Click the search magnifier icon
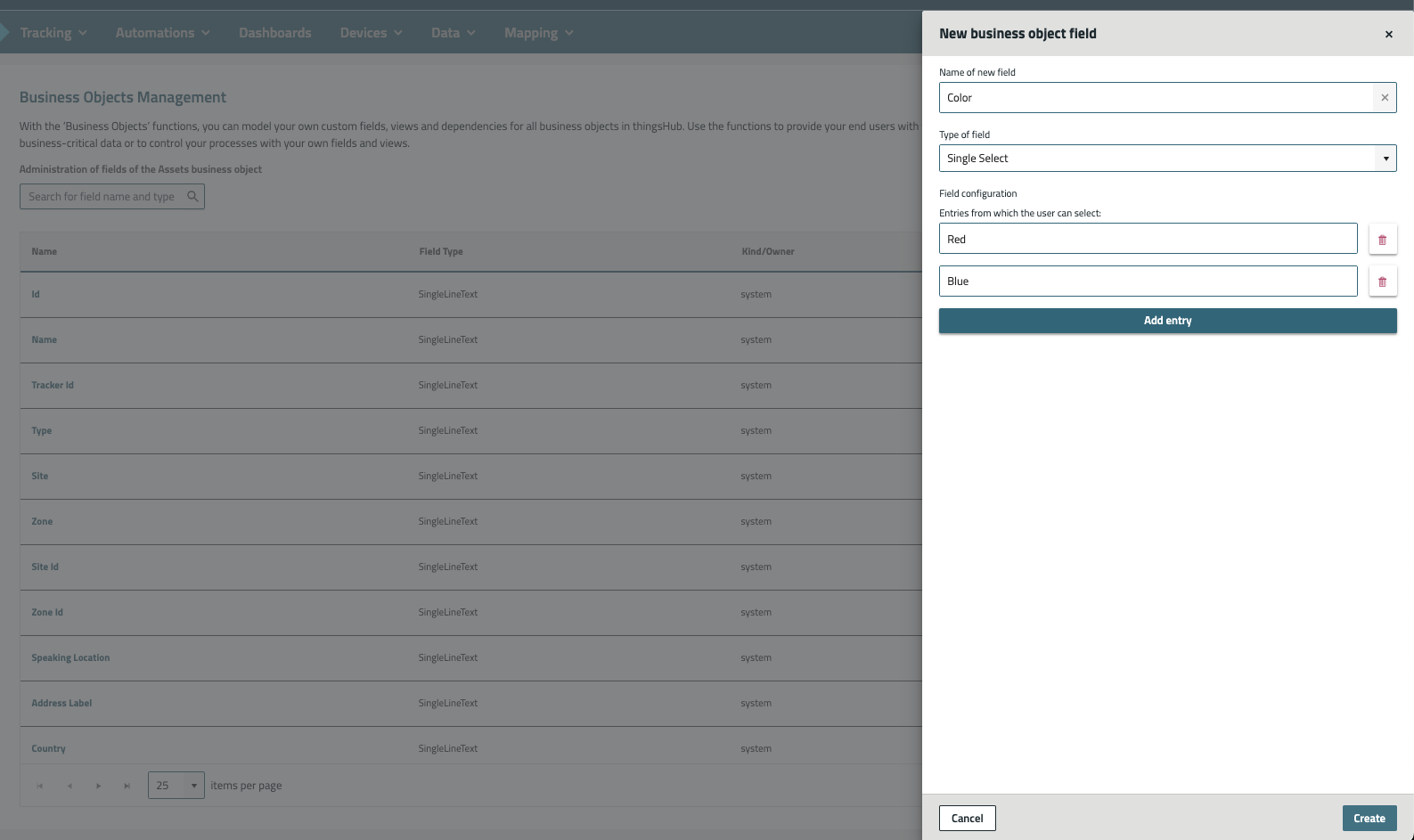 click(x=192, y=197)
